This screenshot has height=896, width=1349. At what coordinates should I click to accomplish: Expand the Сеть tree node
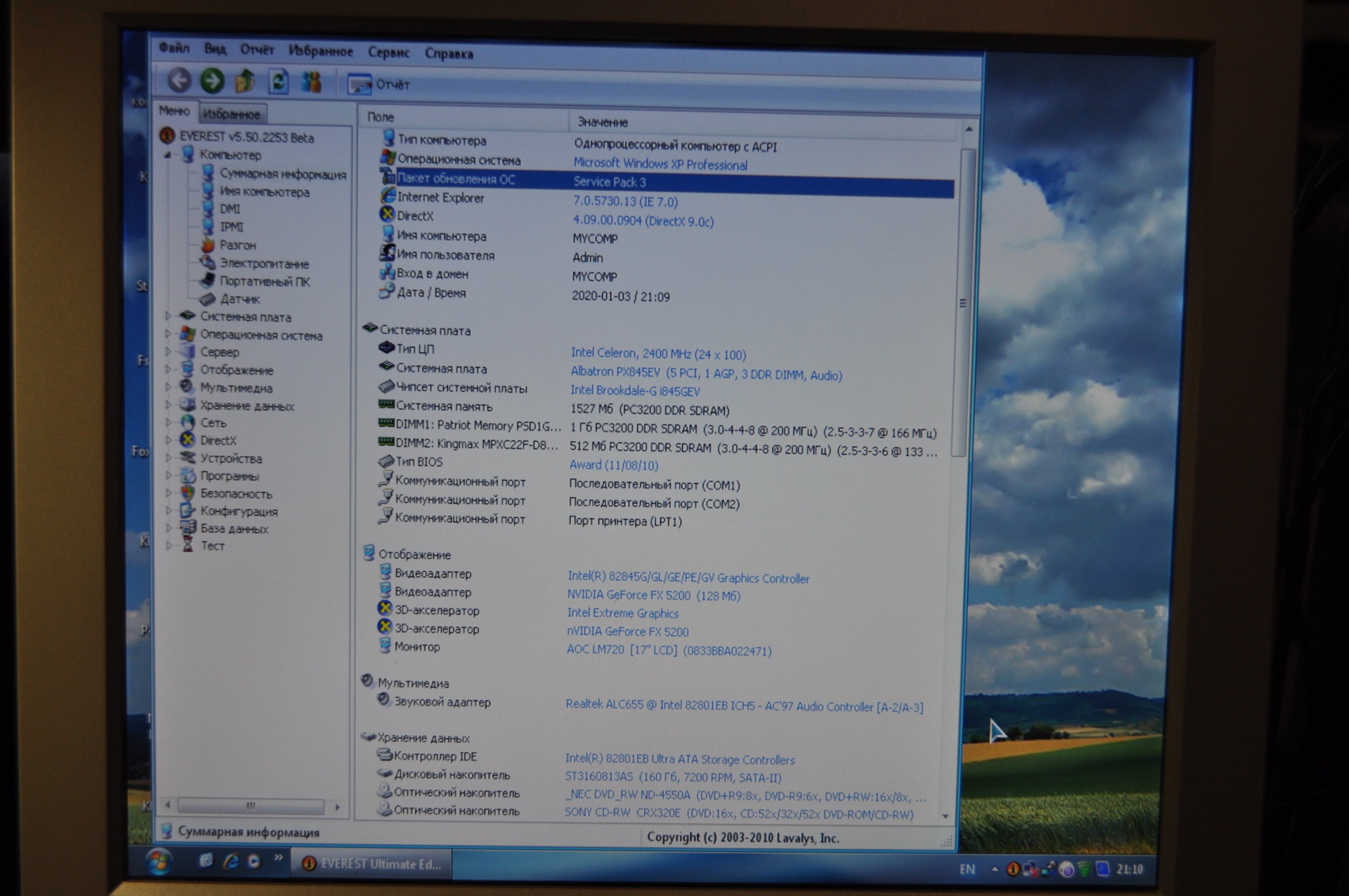click(x=168, y=423)
